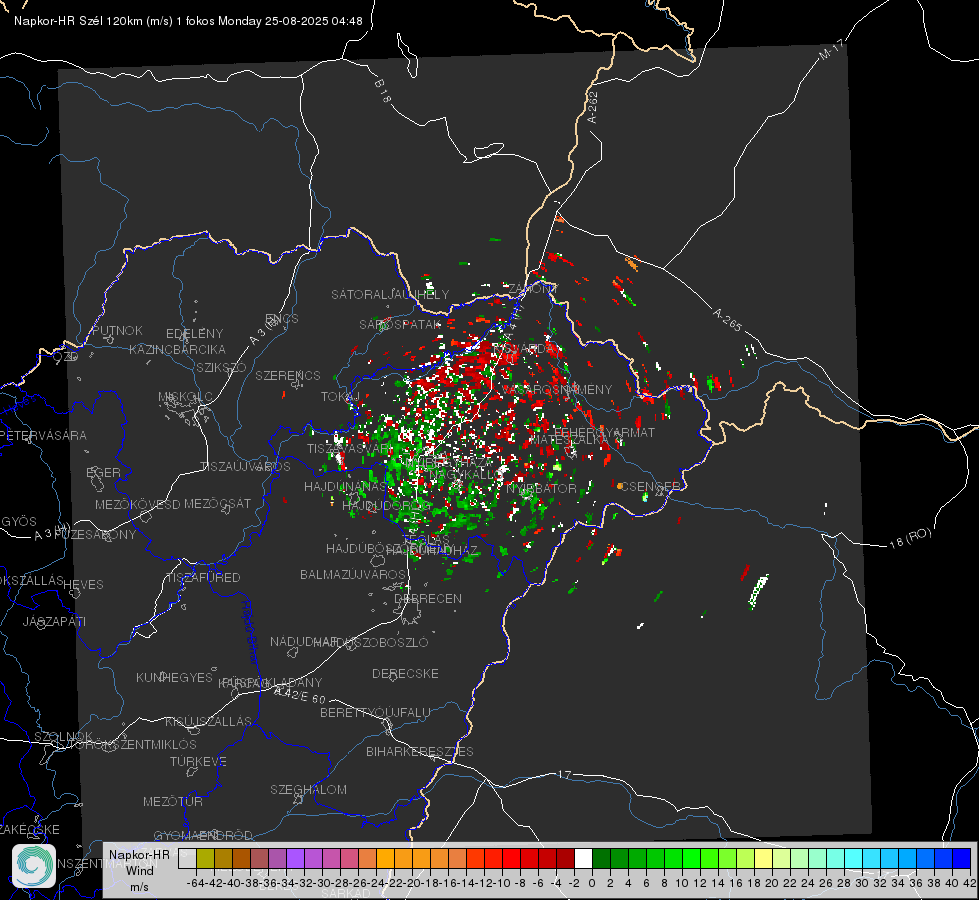Click the A-265 road label
Image resolution: width=979 pixels, height=900 pixels.
727,319
